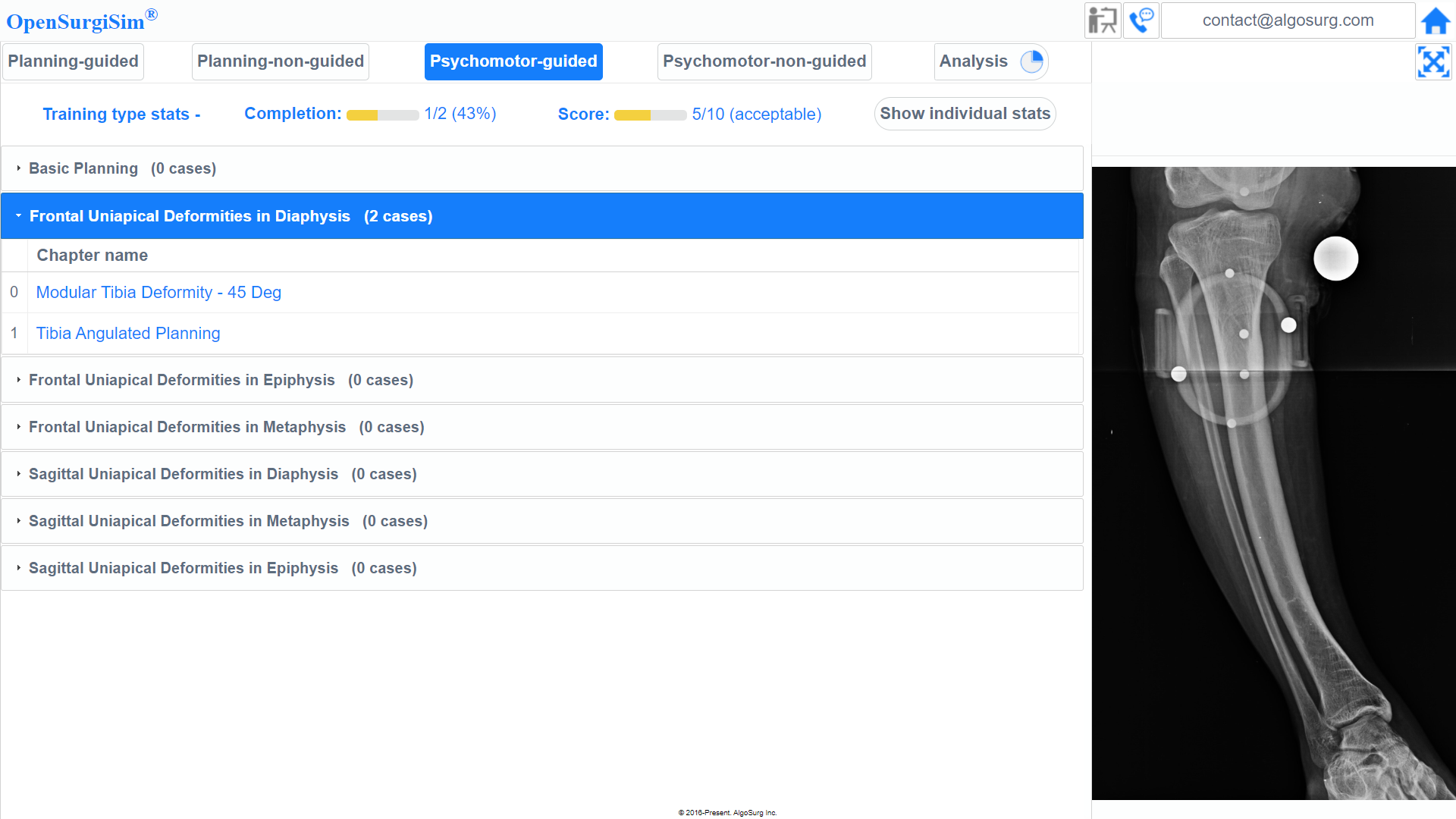
Task: Switch to Planning-guided tab
Action: click(x=73, y=61)
